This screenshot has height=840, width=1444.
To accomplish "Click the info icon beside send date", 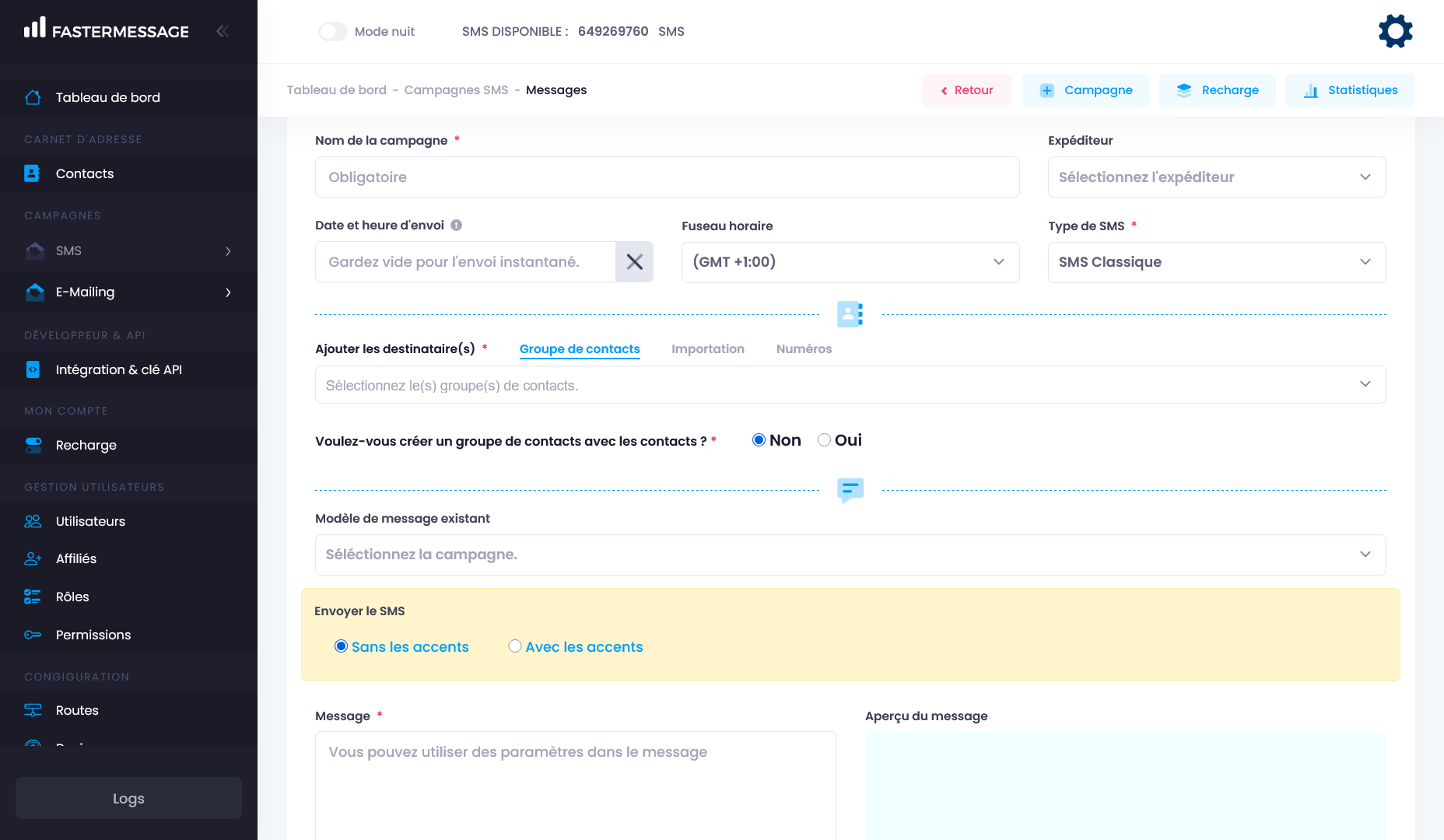I will pyautogui.click(x=457, y=226).
